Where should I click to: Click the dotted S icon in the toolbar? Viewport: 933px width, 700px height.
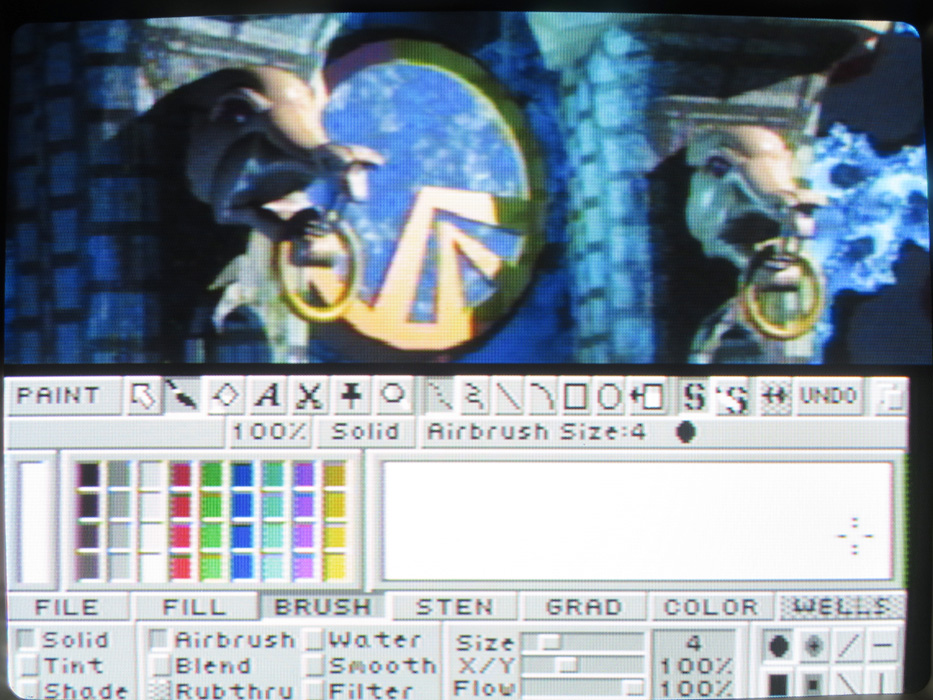(x=732, y=397)
